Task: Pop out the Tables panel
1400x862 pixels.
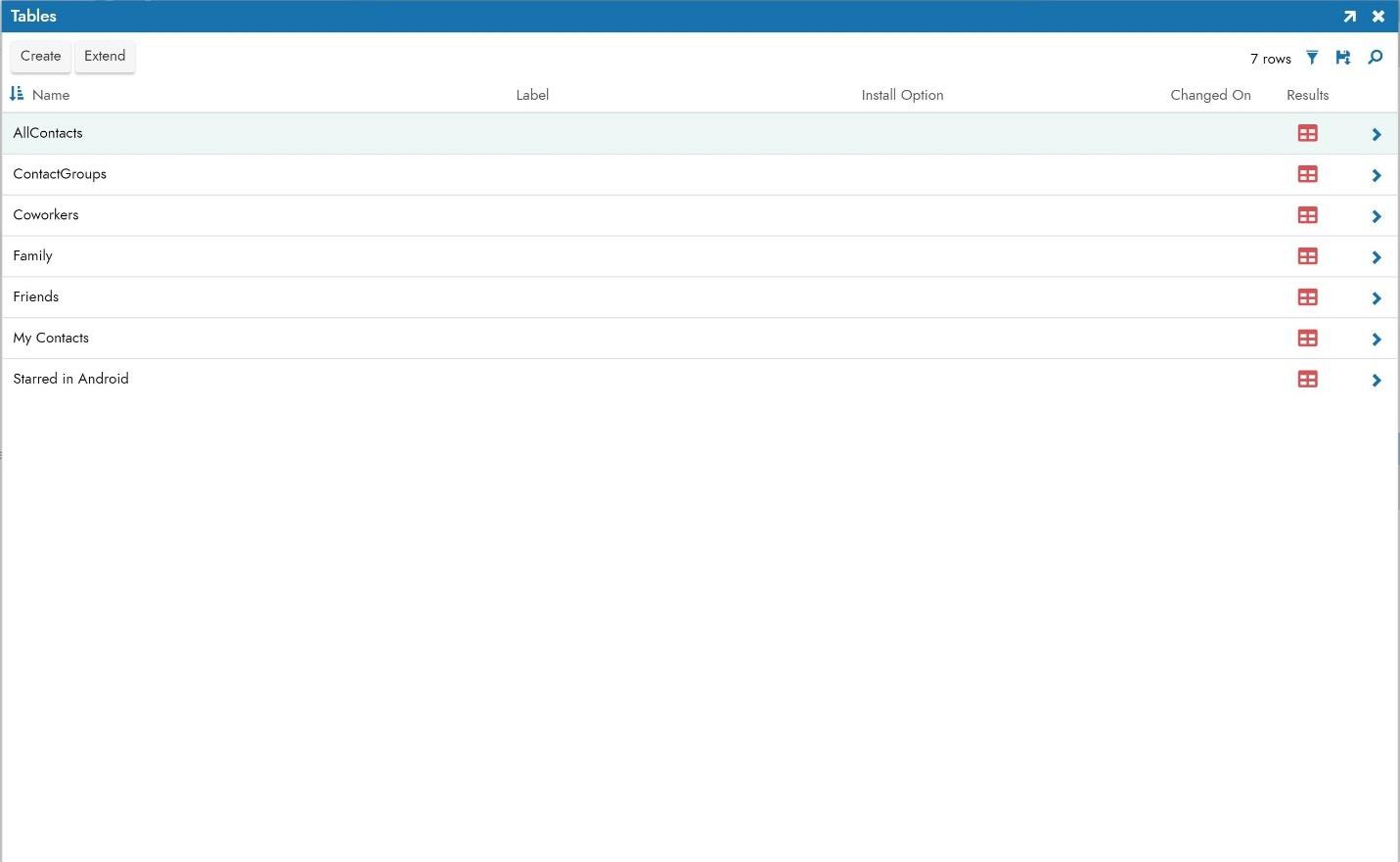Action: 1350,17
